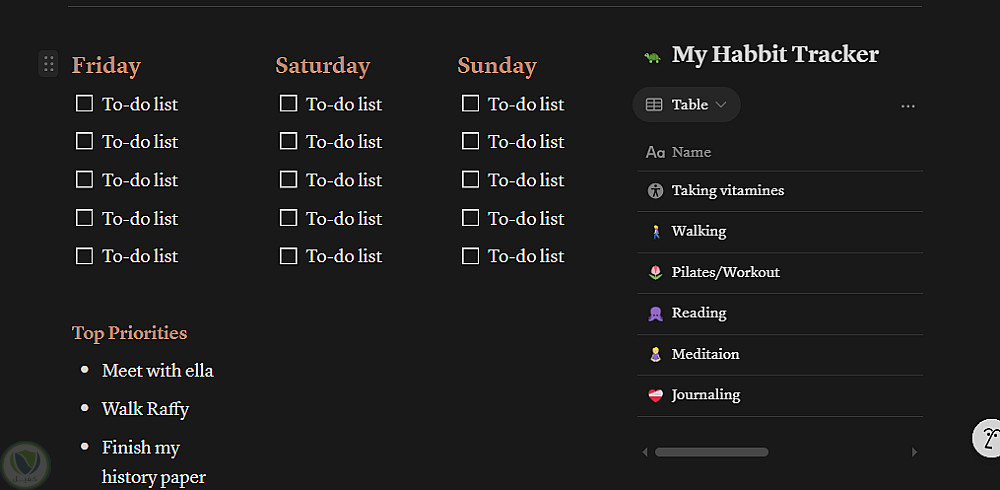Click the drag handle beside Friday heading

48,64
